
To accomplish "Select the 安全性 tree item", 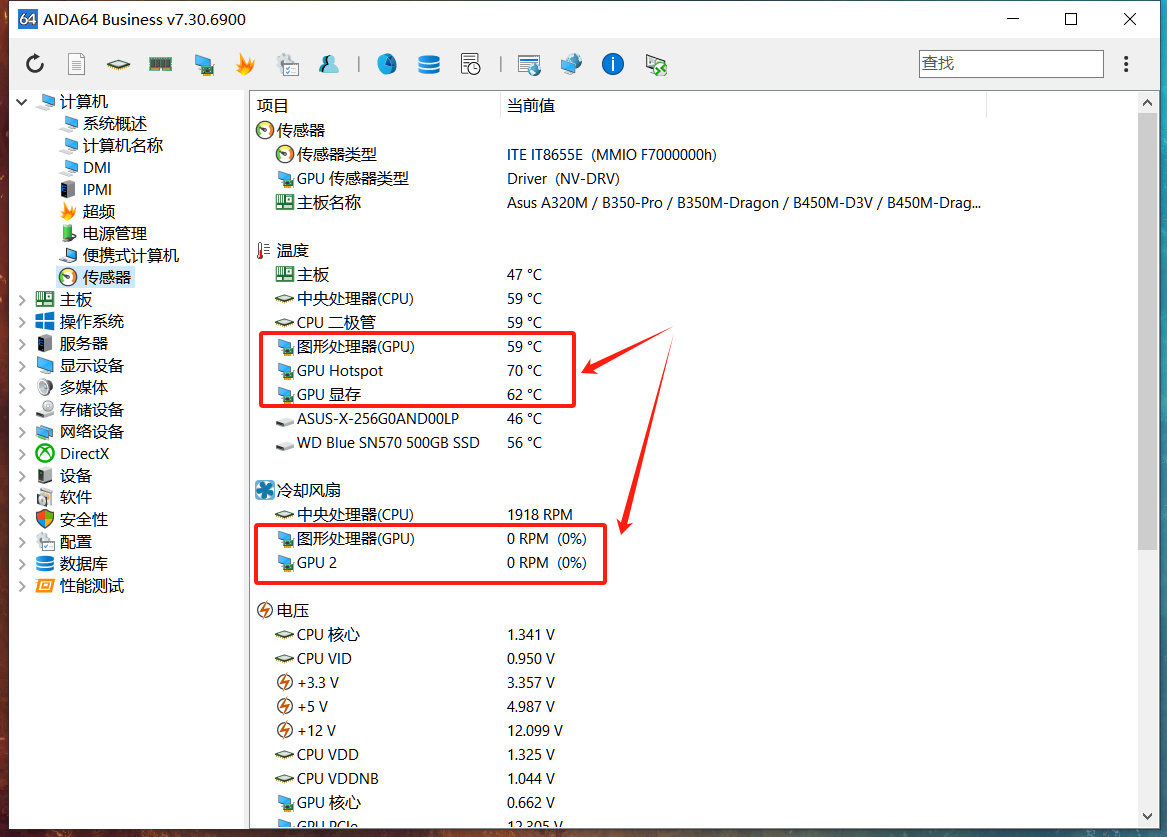I will click(x=83, y=519).
